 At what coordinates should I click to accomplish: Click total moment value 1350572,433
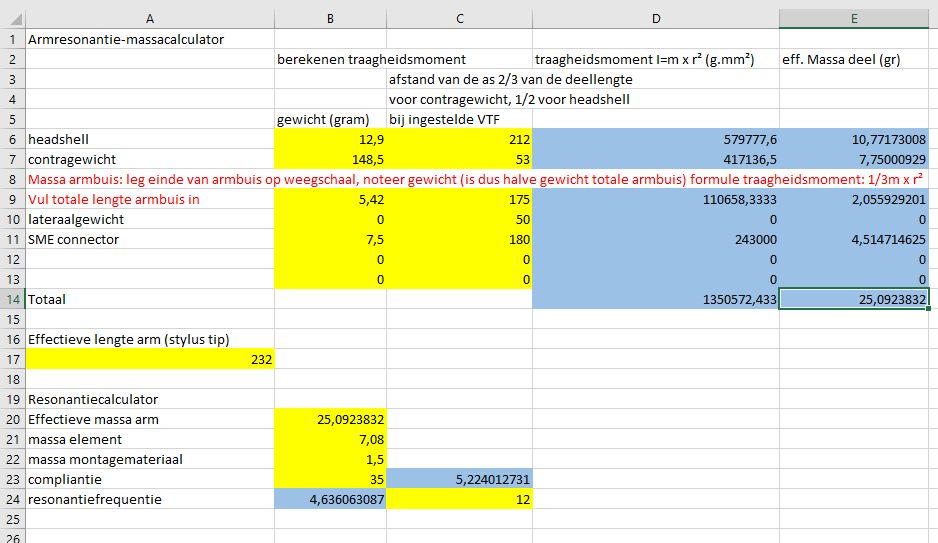656,300
